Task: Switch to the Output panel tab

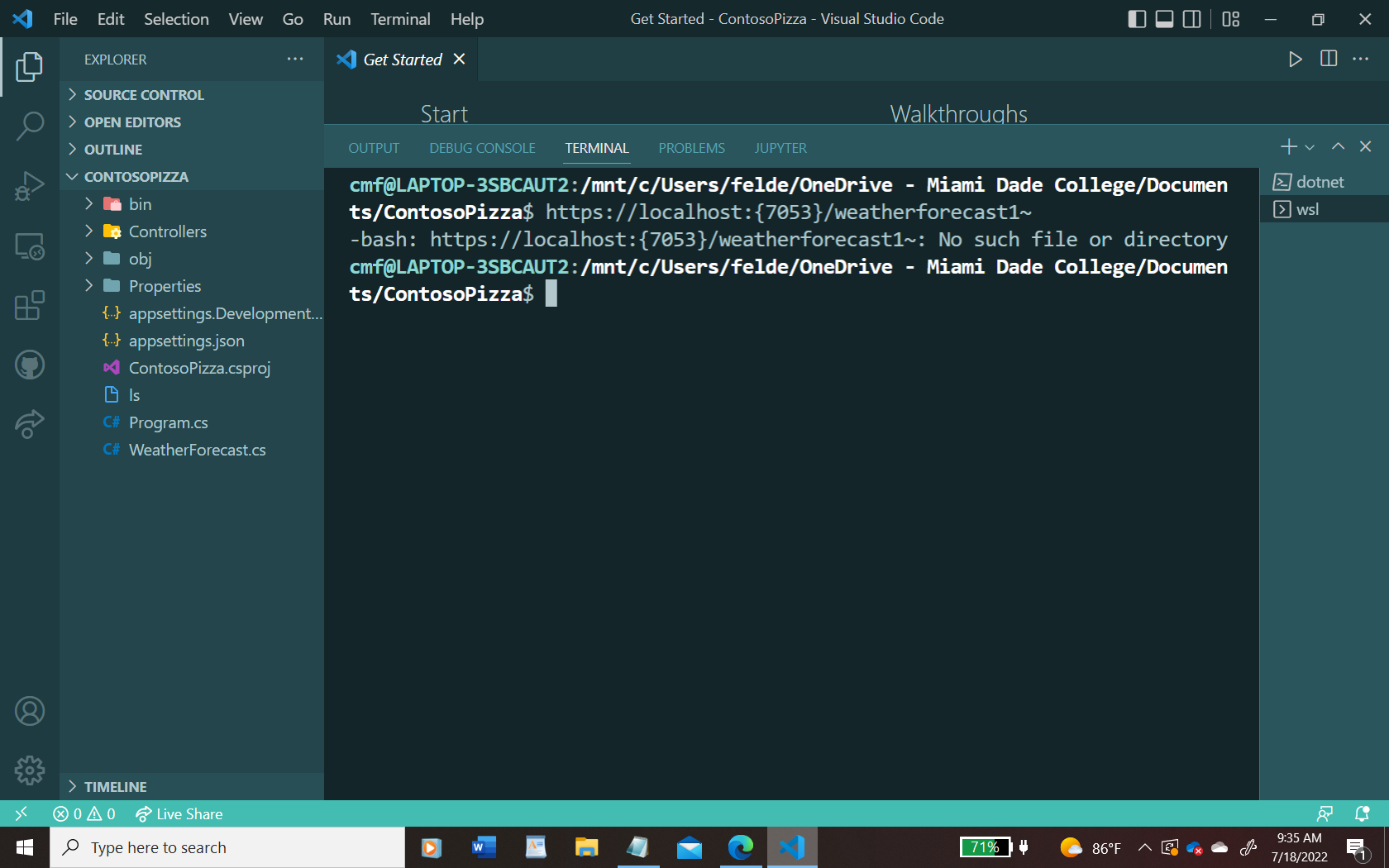Action: click(x=374, y=148)
